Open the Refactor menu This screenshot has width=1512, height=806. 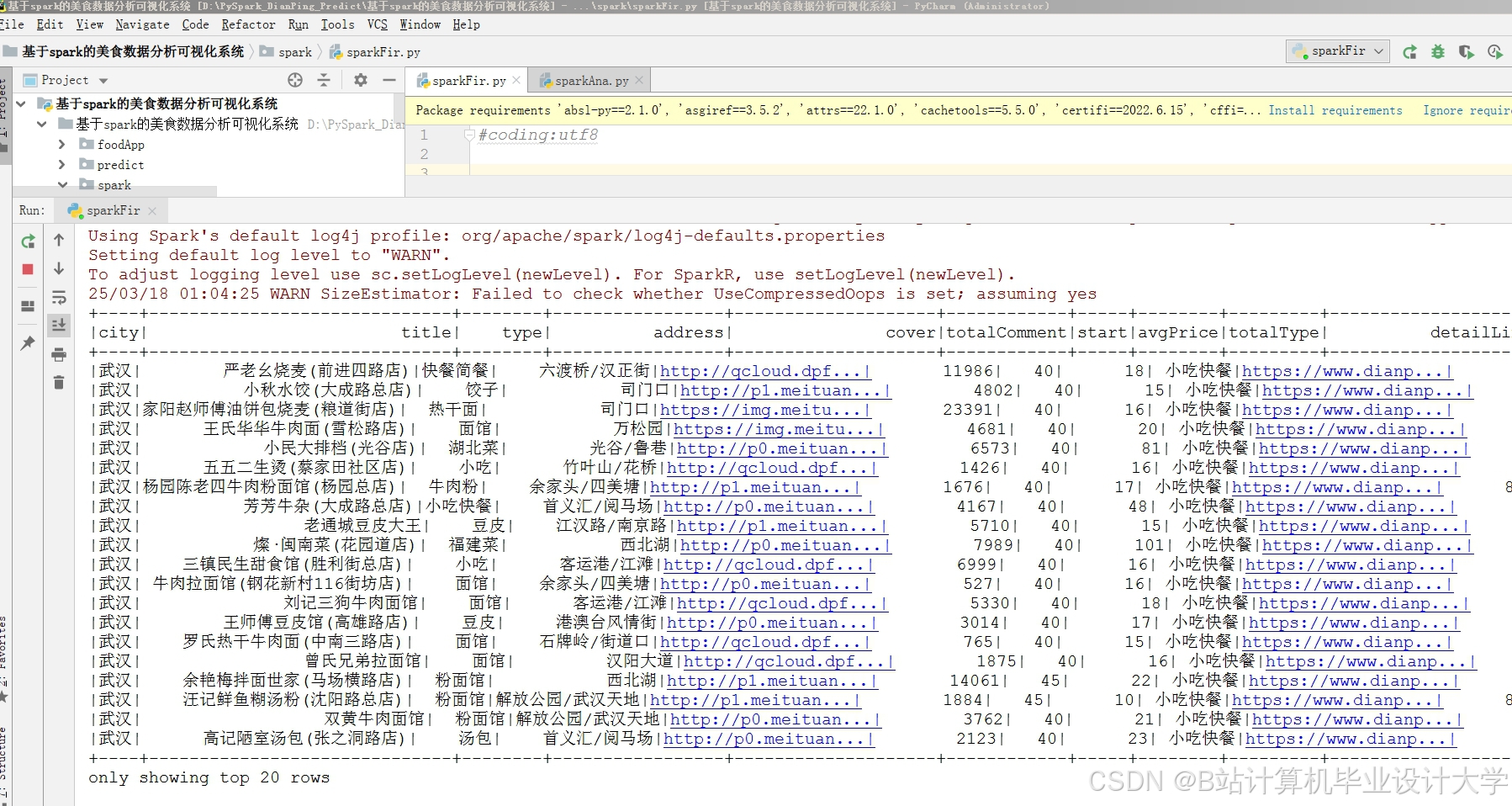pyautogui.click(x=249, y=24)
